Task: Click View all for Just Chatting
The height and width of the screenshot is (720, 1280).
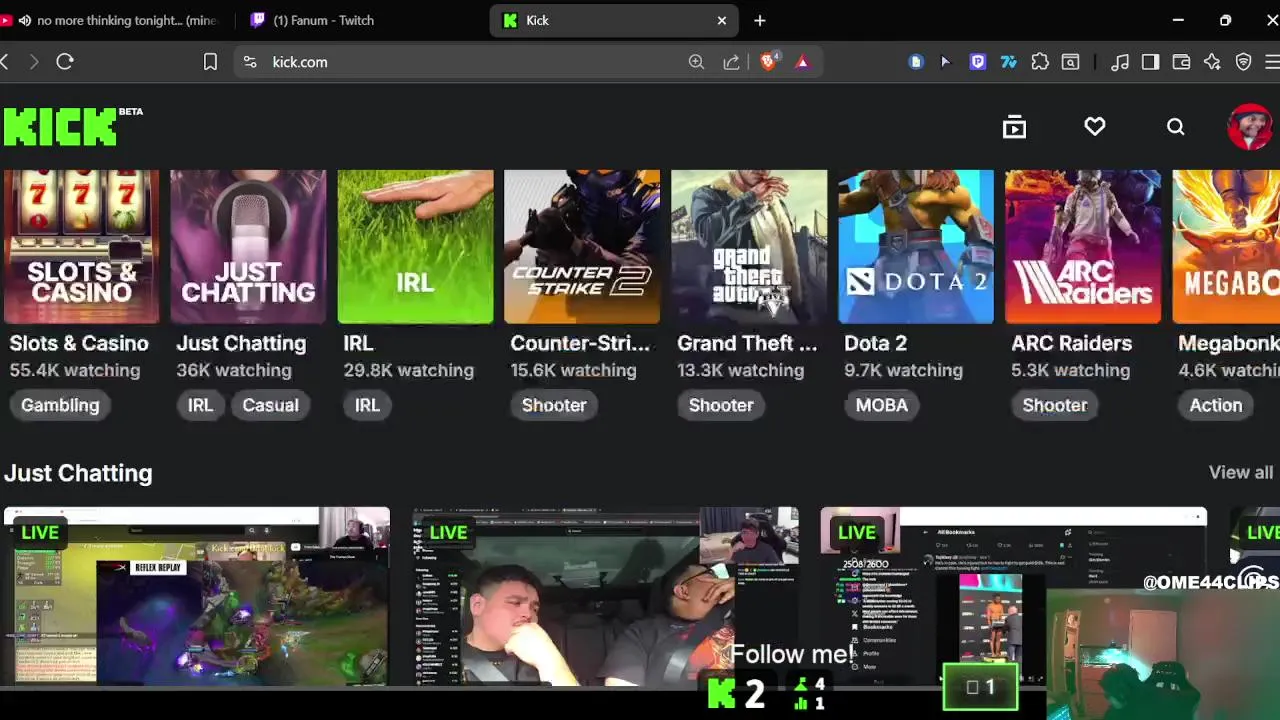Action: coord(1241,472)
